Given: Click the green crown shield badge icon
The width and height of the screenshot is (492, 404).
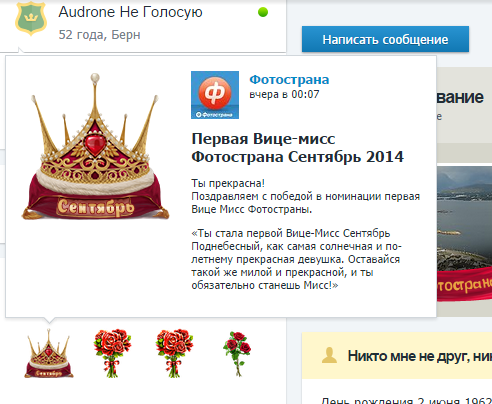Looking at the screenshot, I should click(31, 19).
